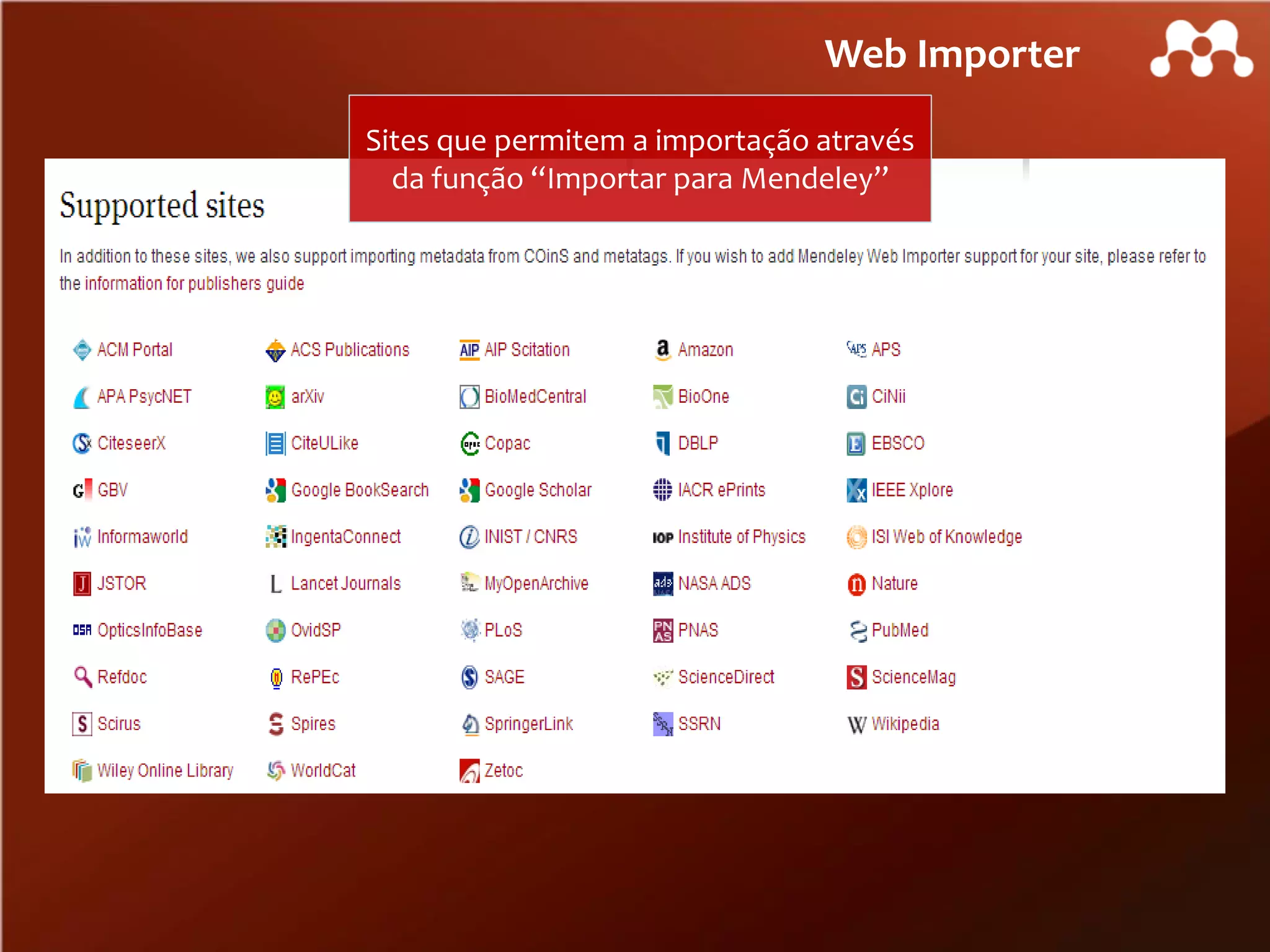Screen dimensions: 1270x952
Task: Click the IACR ePrints globe icon
Action: pyautogui.click(x=662, y=490)
